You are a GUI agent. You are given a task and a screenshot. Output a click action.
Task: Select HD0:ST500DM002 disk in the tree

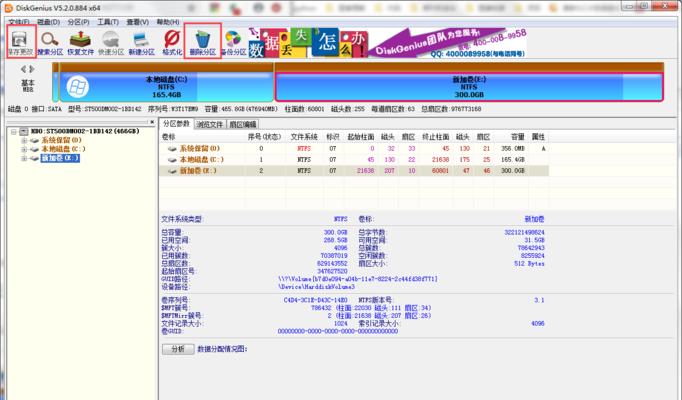[x=85, y=131]
